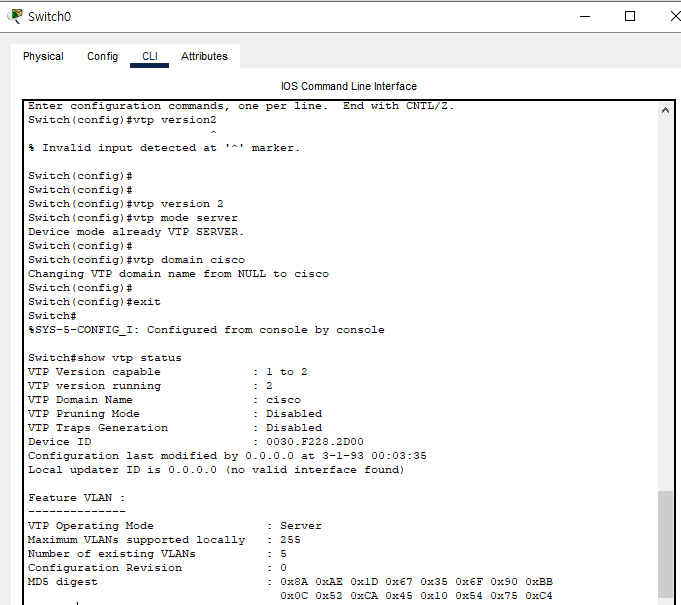Screen dimensions: 681x605
Task: Click the 'vtp domain cisco' command line
Action: (136, 260)
